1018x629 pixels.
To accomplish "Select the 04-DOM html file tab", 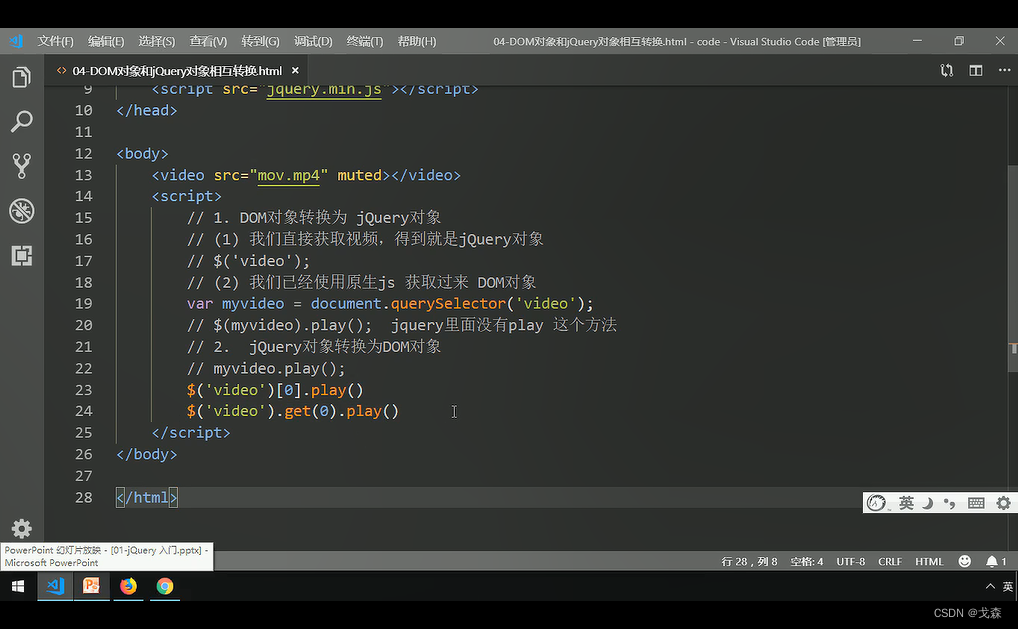I will (177, 70).
